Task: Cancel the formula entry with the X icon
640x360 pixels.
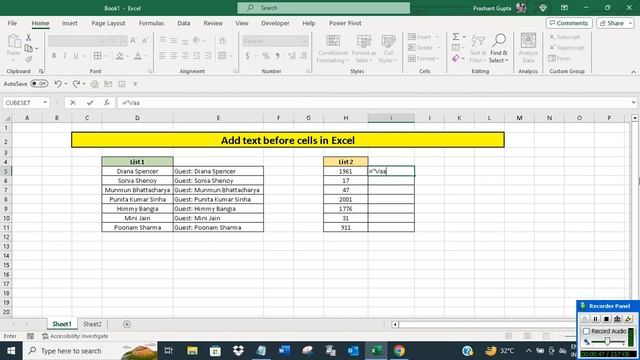Action: pos(73,103)
